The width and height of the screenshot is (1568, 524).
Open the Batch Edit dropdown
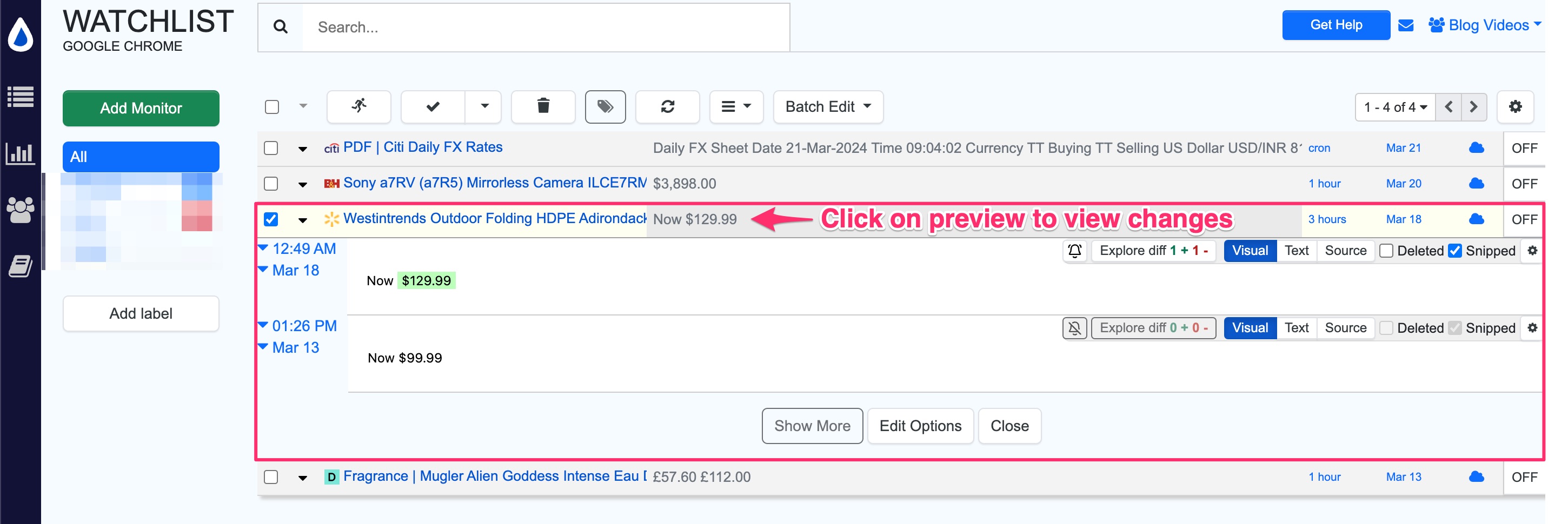tap(827, 106)
